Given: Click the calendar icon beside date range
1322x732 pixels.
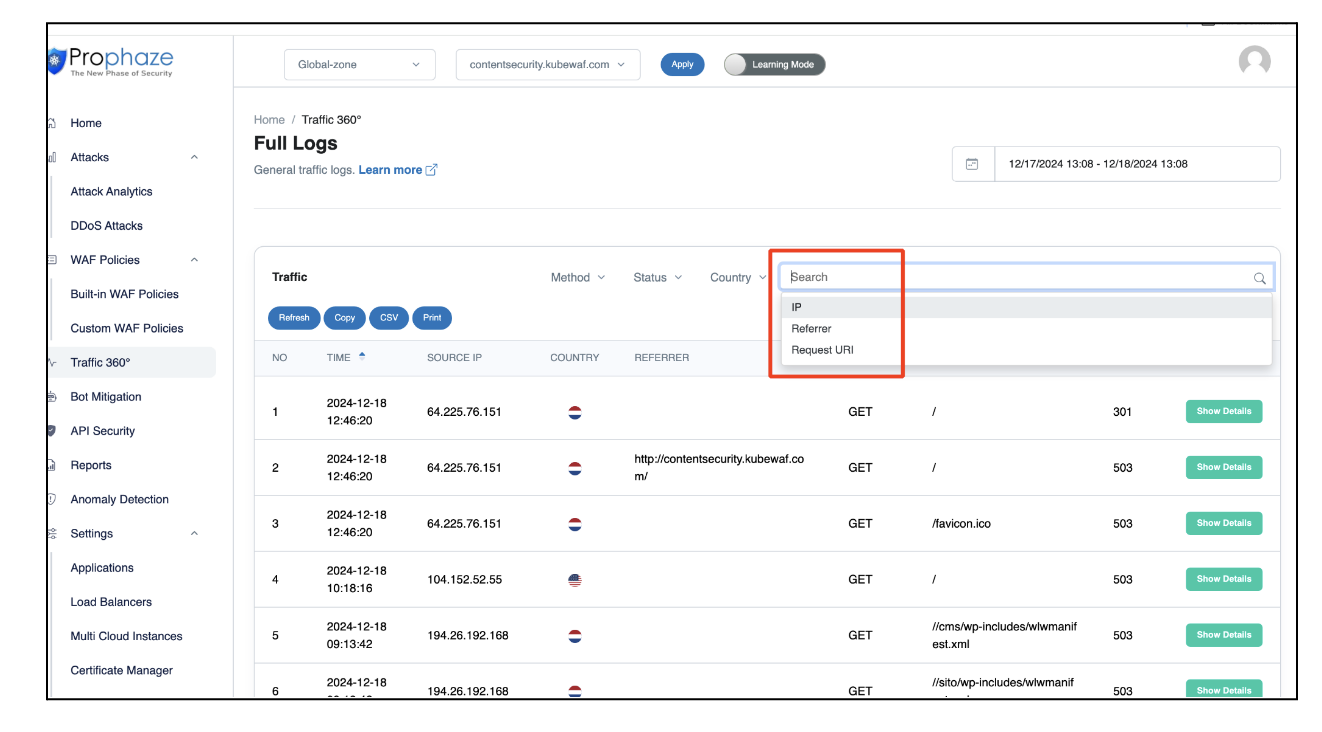Looking at the screenshot, I should 972,164.
